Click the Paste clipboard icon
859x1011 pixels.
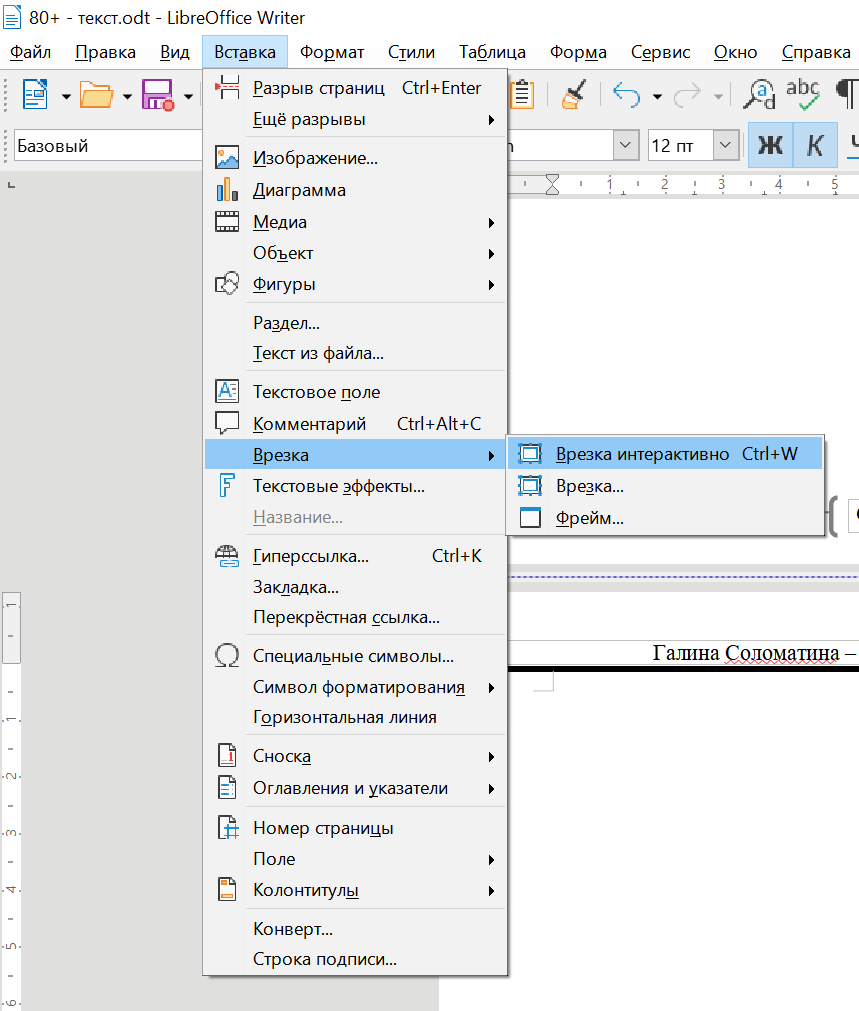[522, 94]
